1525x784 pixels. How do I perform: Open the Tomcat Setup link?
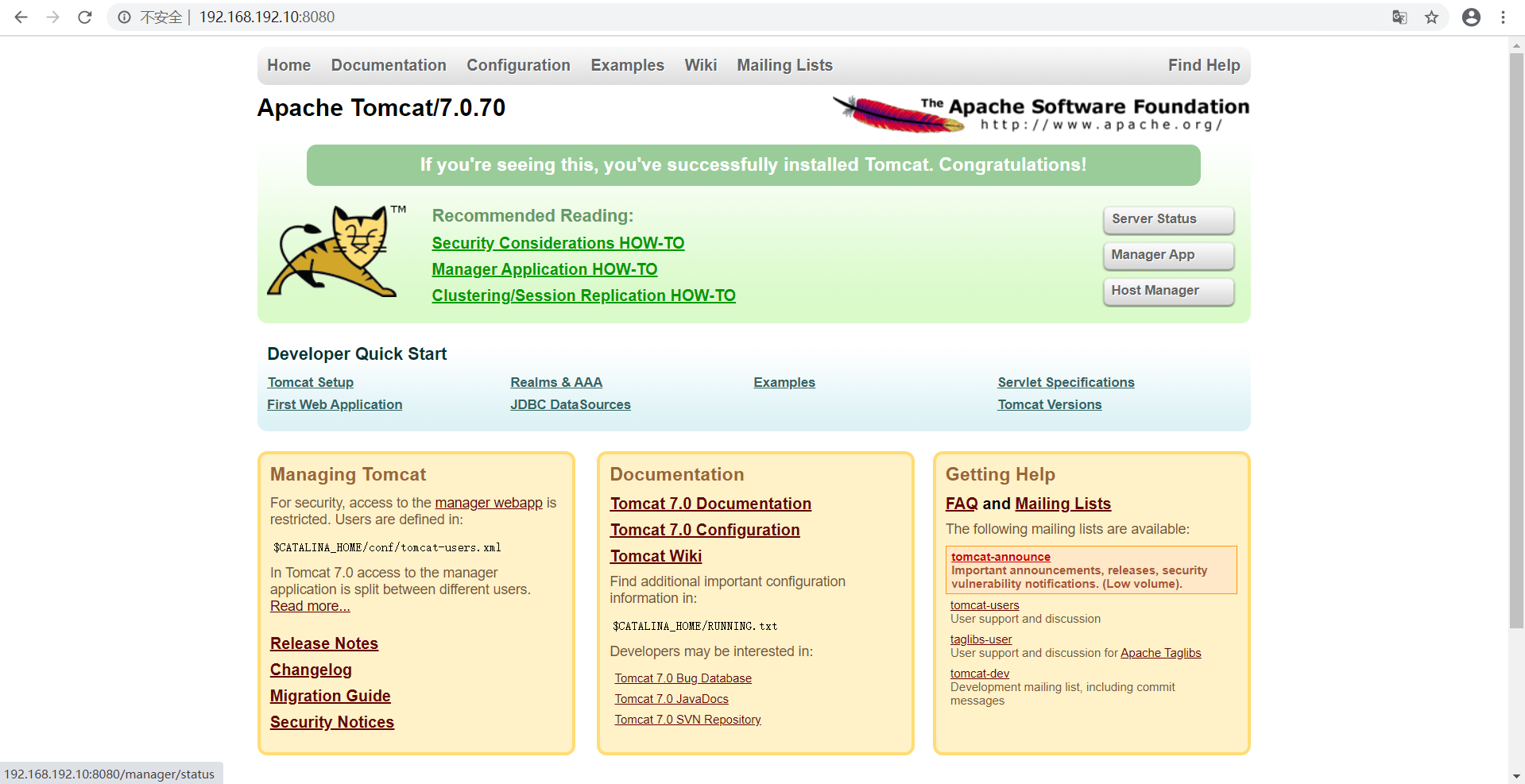[x=310, y=382]
